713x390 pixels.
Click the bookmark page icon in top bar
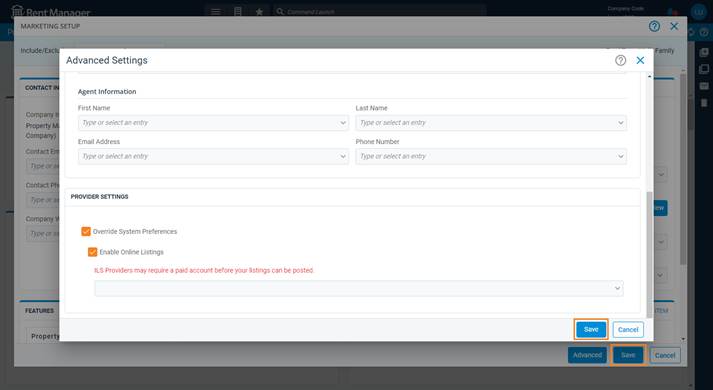coord(237,11)
